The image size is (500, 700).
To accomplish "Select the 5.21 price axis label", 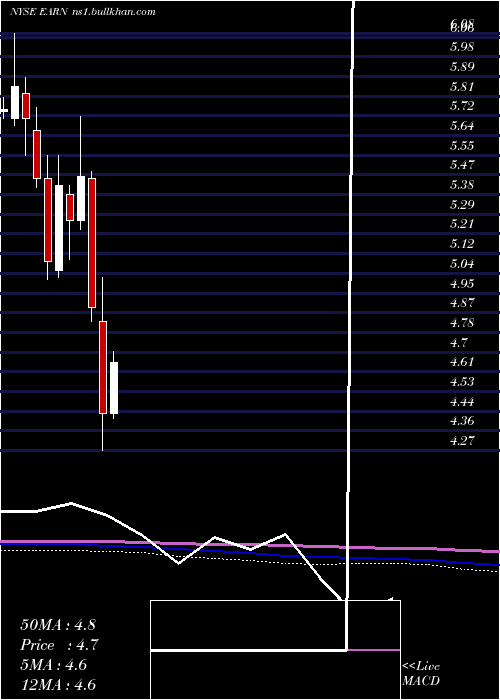I will [462, 224].
